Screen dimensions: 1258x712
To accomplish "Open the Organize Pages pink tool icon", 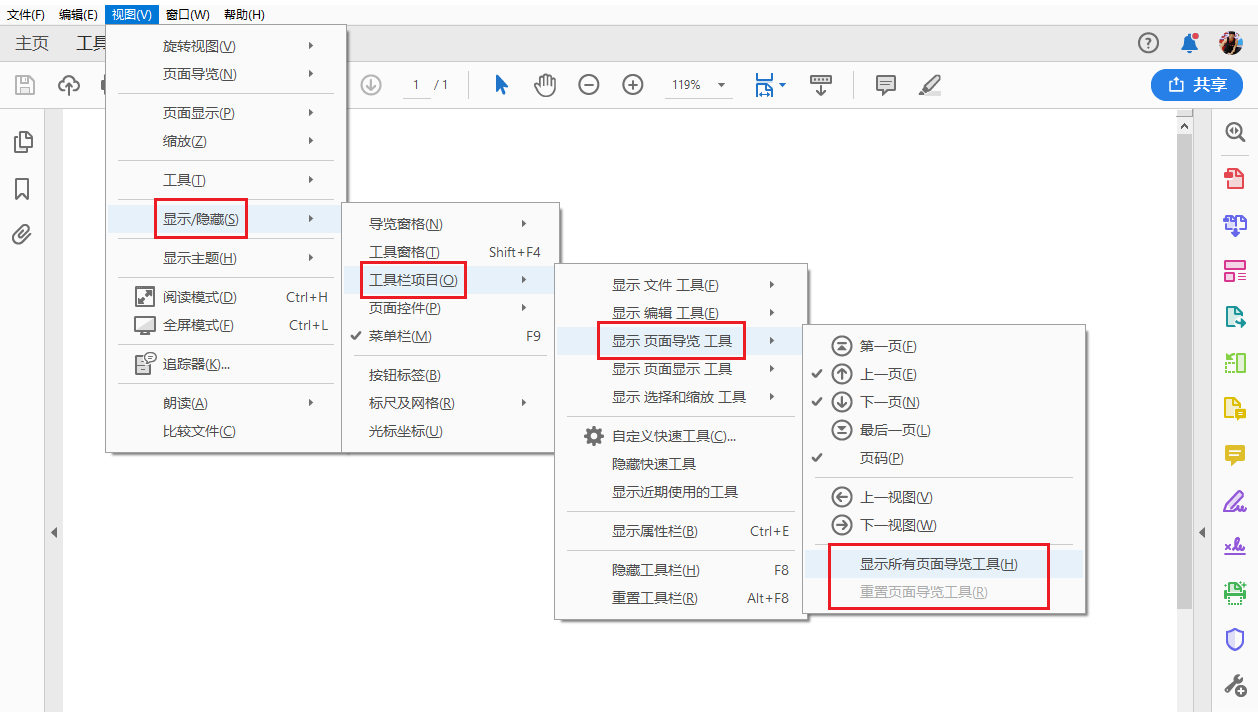I will coord(1235,270).
